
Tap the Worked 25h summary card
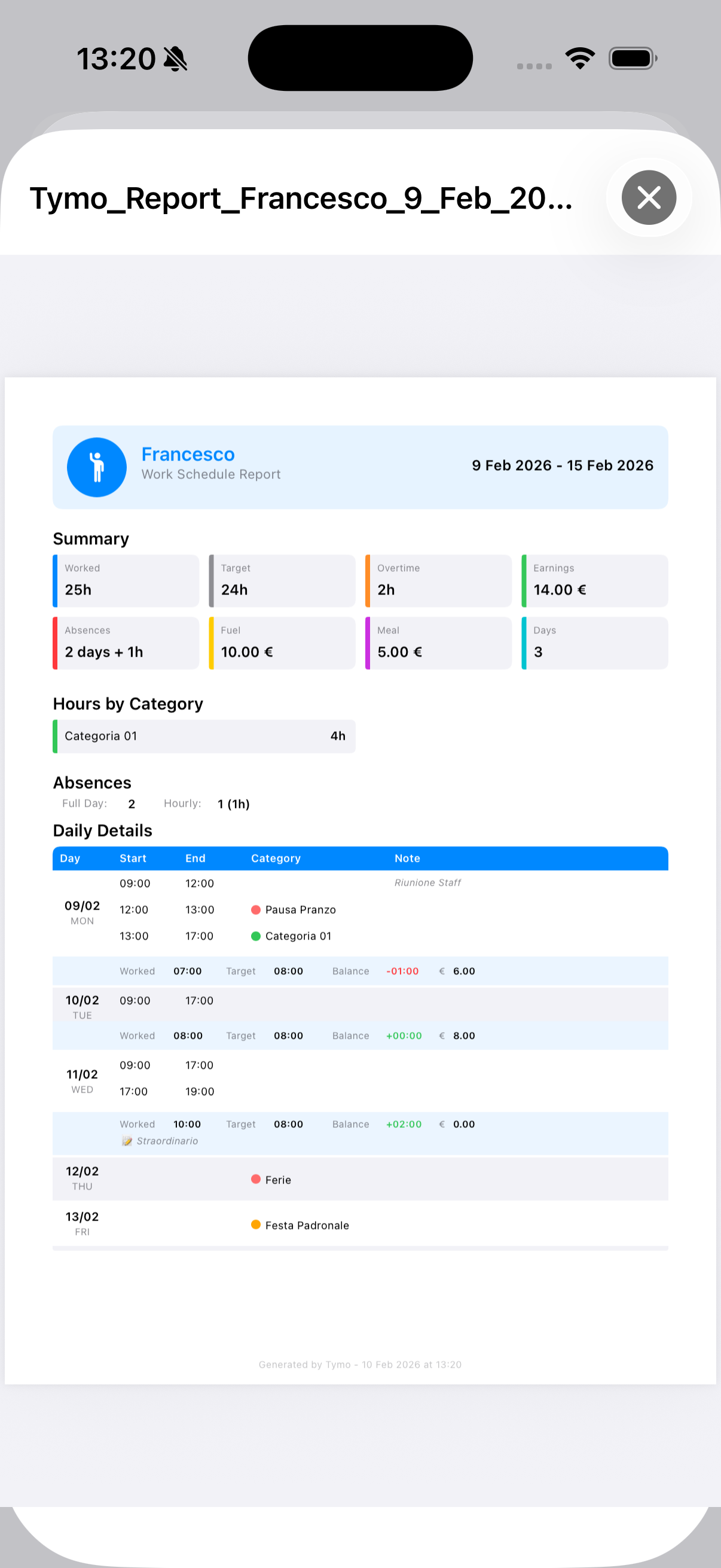point(126,581)
